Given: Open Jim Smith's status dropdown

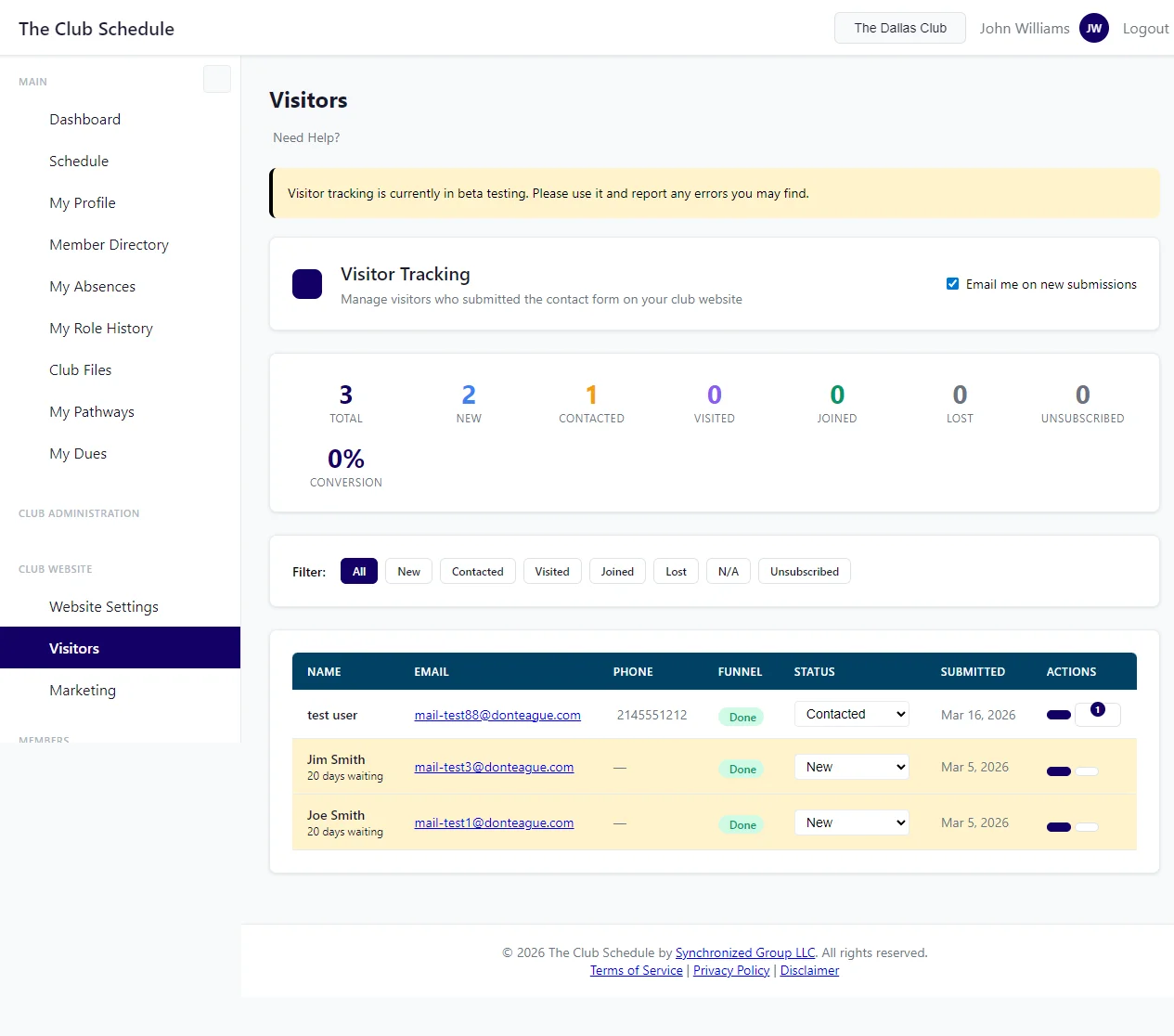Looking at the screenshot, I should pos(851,767).
